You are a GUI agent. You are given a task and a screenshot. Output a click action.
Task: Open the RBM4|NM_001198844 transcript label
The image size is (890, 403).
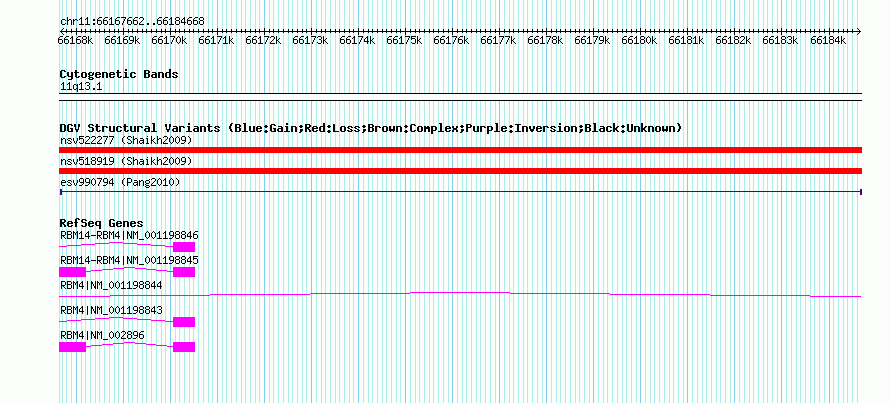pos(111,286)
